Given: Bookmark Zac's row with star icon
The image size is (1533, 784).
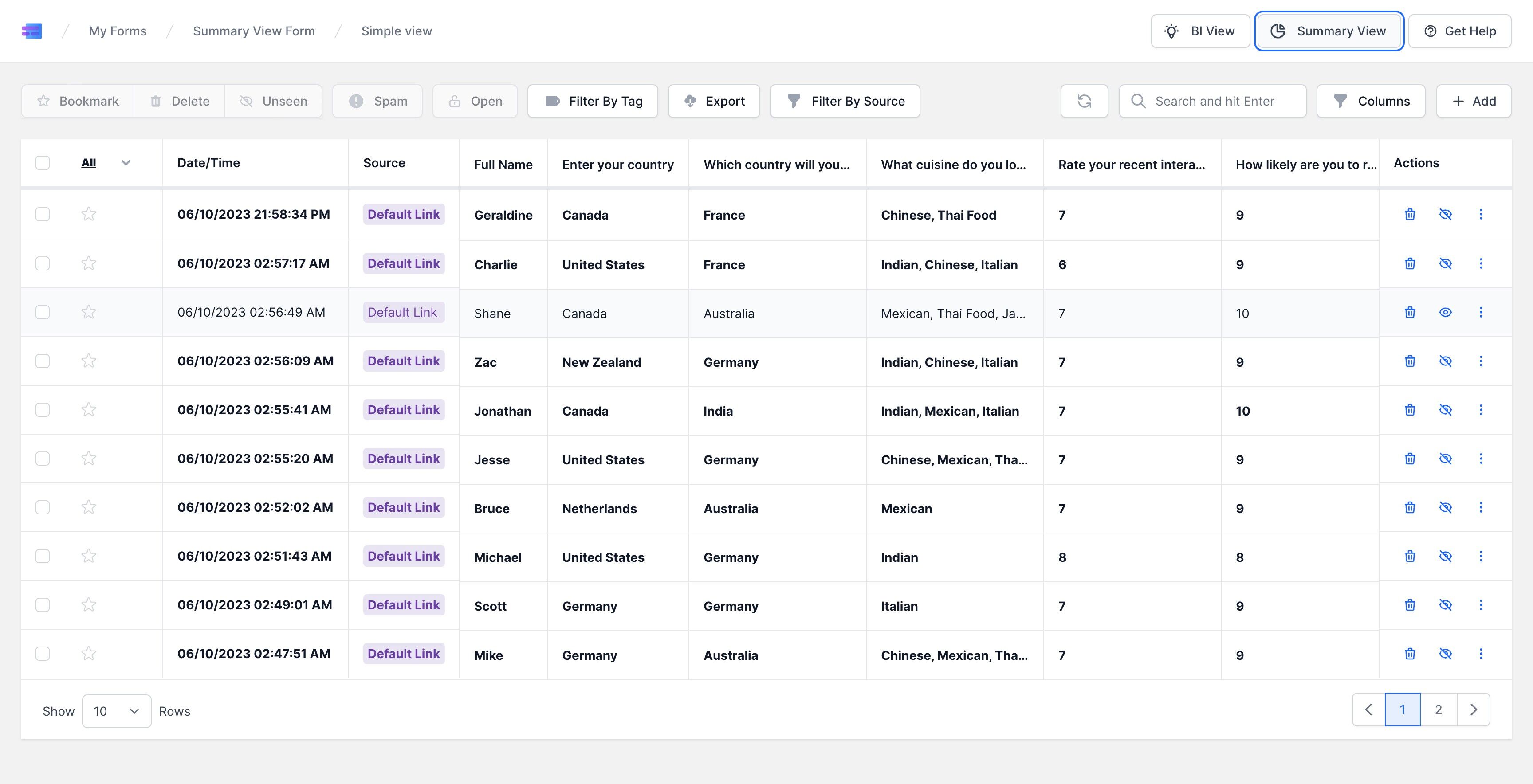Looking at the screenshot, I should tap(89, 361).
